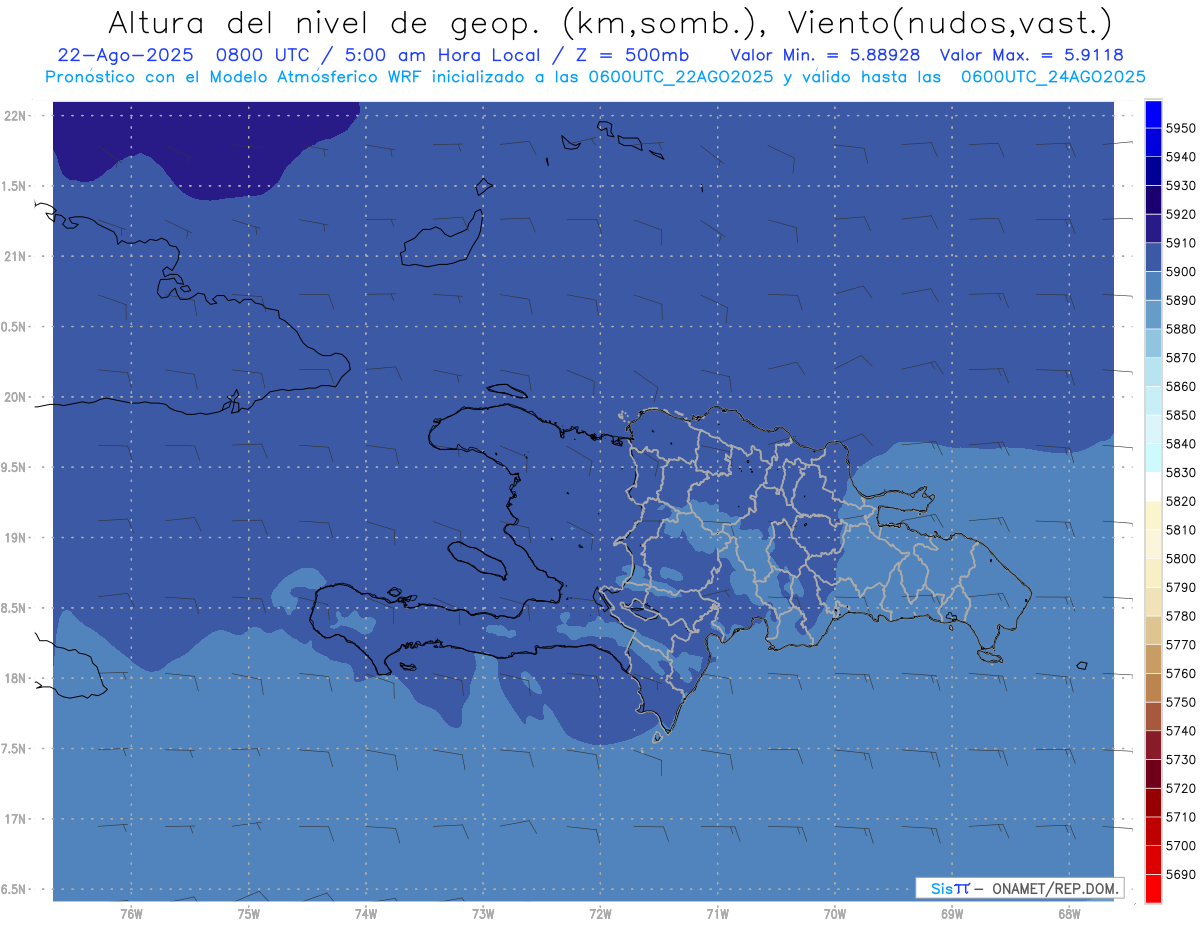
Task: Click the '68W' longitude axis label
Action: tap(1068, 913)
